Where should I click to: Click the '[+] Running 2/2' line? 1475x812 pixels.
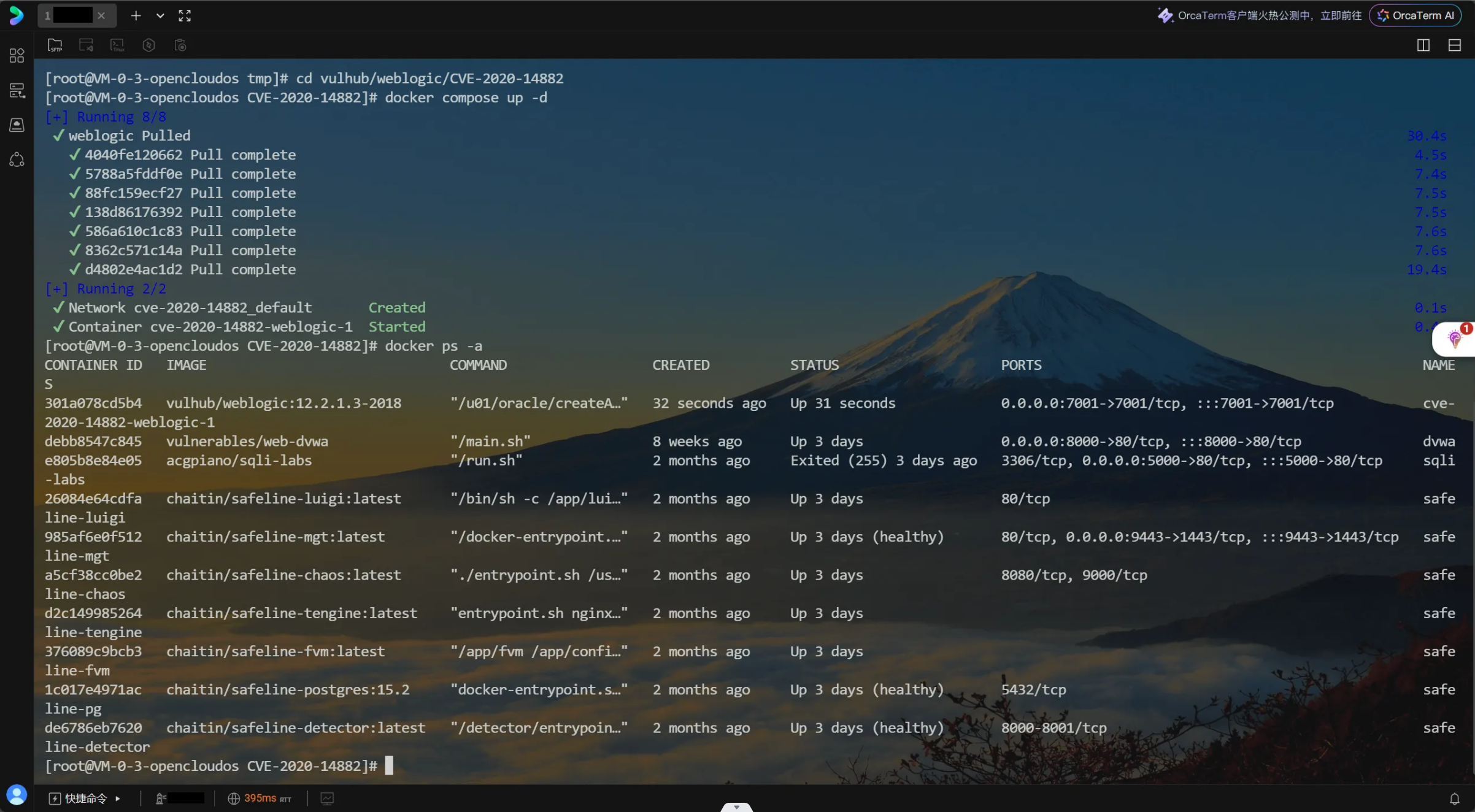[106, 288]
